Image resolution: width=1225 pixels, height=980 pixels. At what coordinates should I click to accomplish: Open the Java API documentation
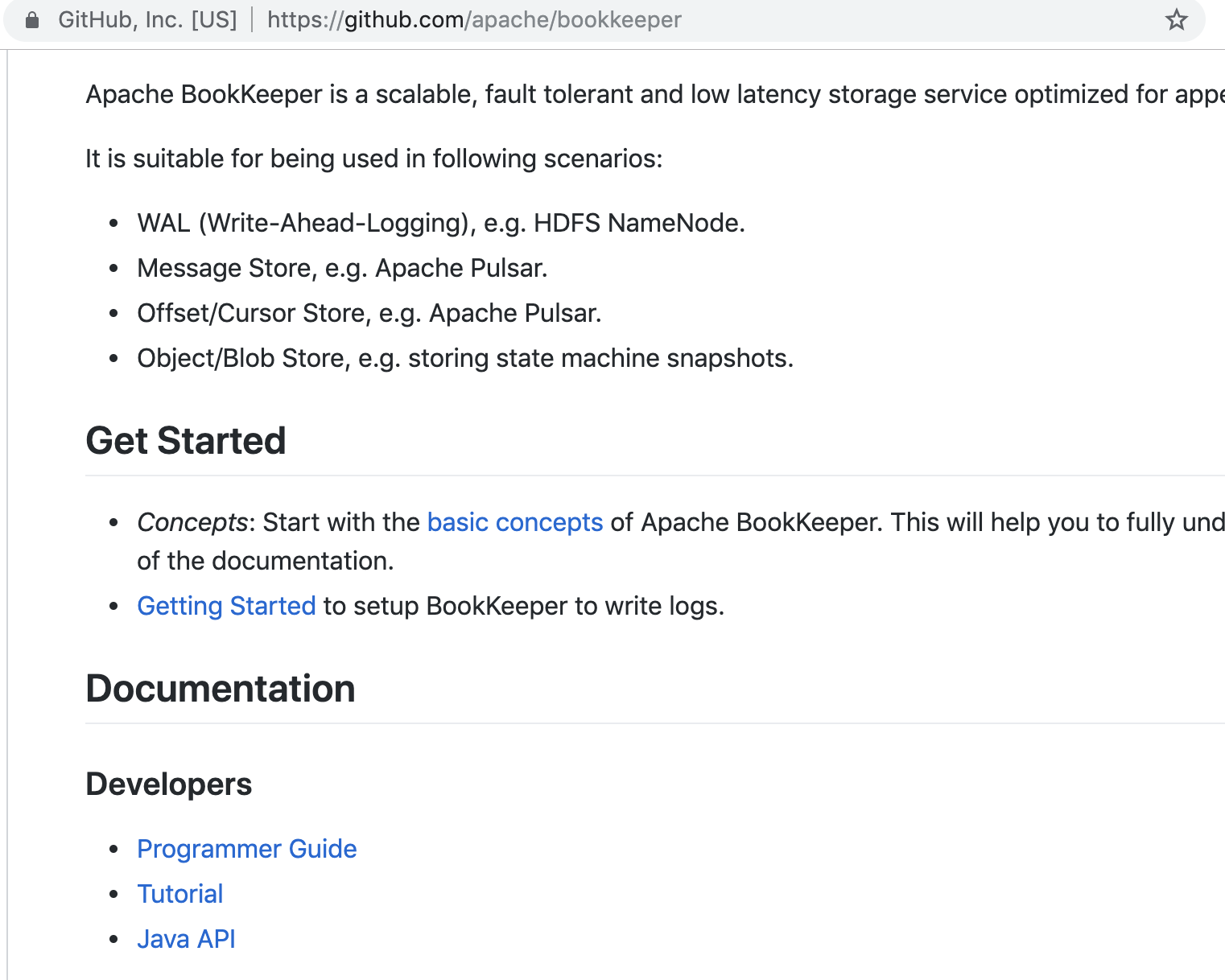click(x=186, y=938)
